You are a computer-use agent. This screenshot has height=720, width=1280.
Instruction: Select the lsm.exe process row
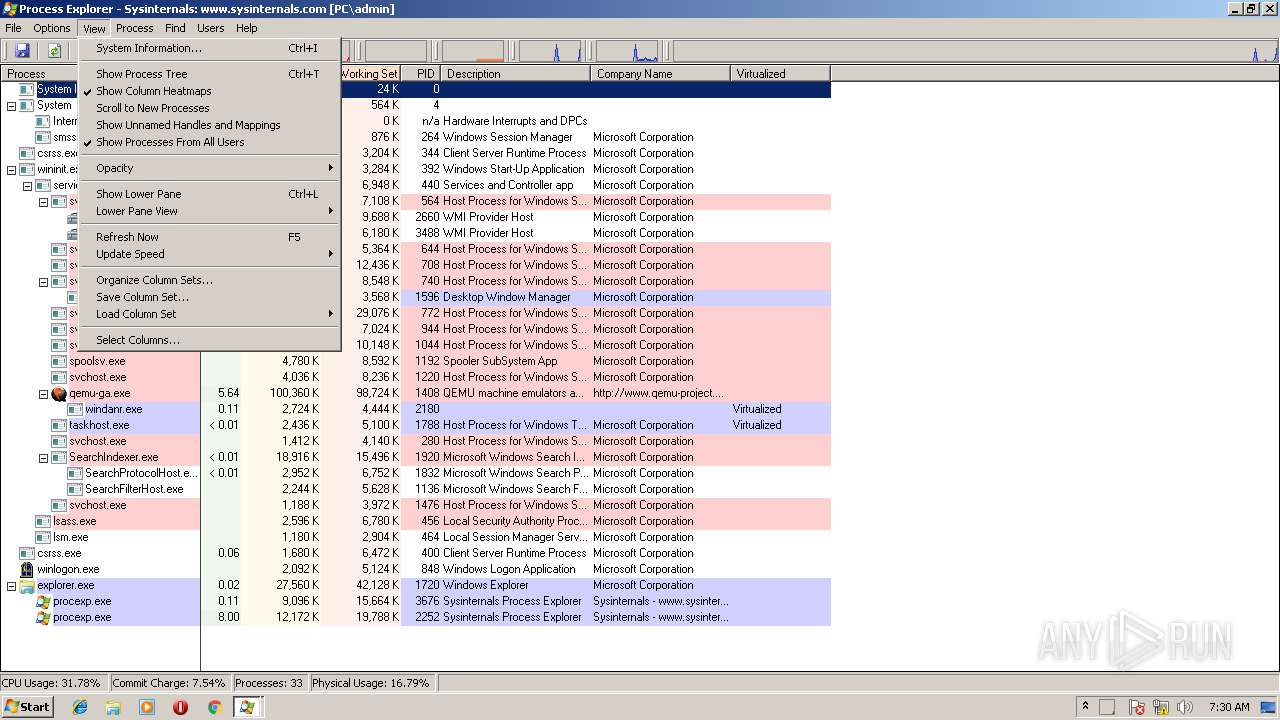point(416,537)
